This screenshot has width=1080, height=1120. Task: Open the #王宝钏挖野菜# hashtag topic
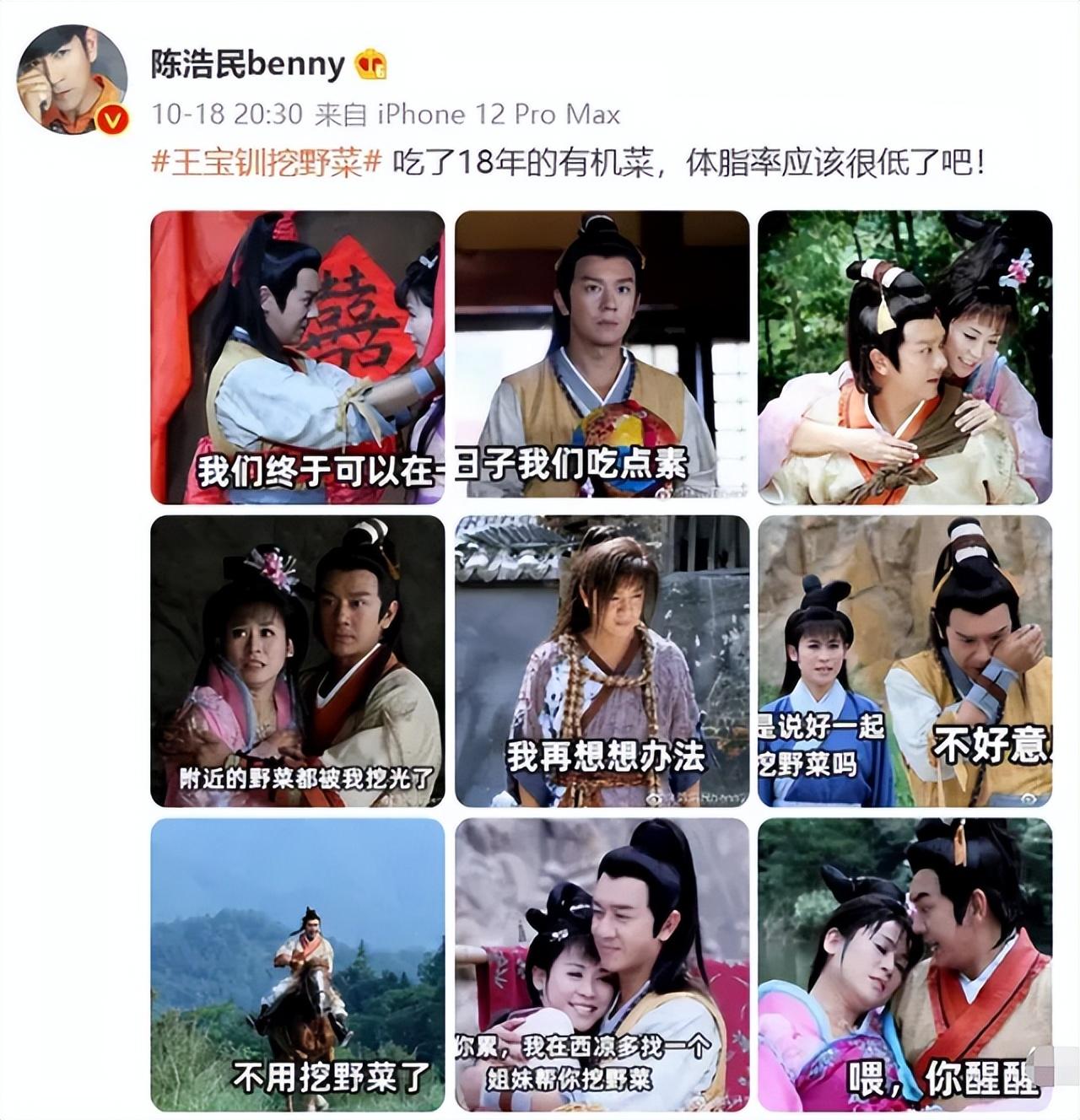[267, 161]
